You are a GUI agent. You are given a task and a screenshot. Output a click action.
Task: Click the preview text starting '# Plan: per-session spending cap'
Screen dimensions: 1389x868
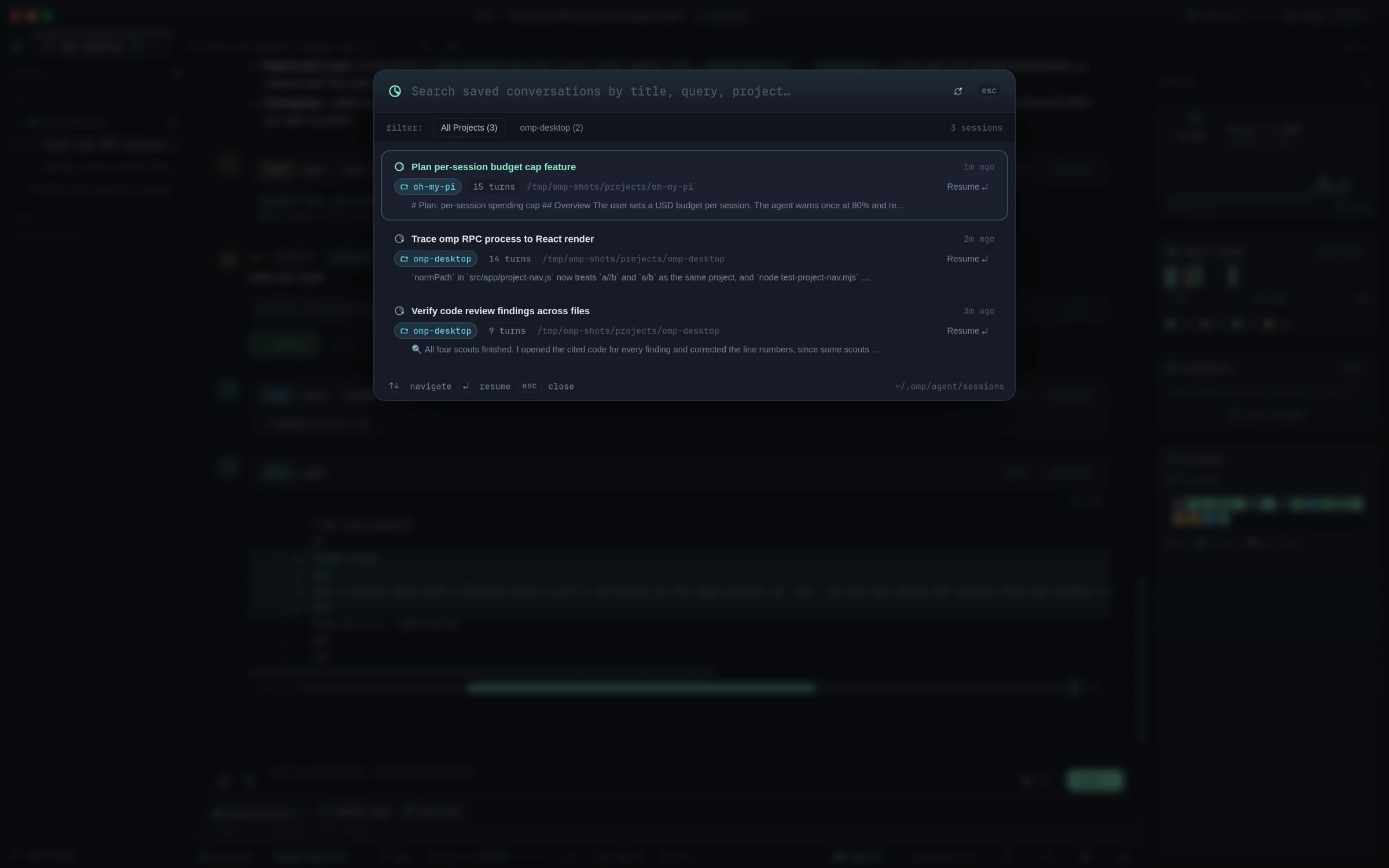click(x=657, y=205)
